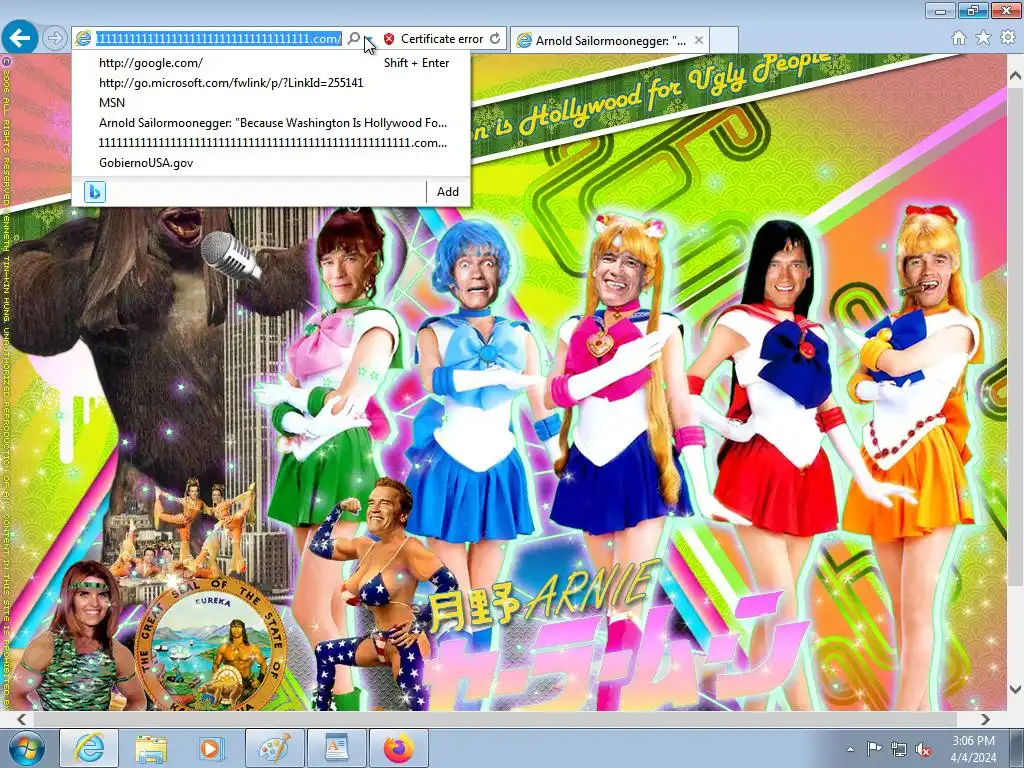Screen dimensions: 1024x768
Task: Select the 1111...com history suggestion
Action: coord(271,142)
